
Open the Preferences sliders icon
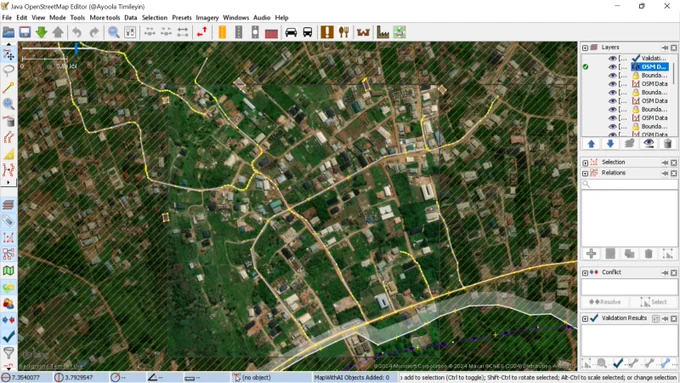tap(130, 32)
